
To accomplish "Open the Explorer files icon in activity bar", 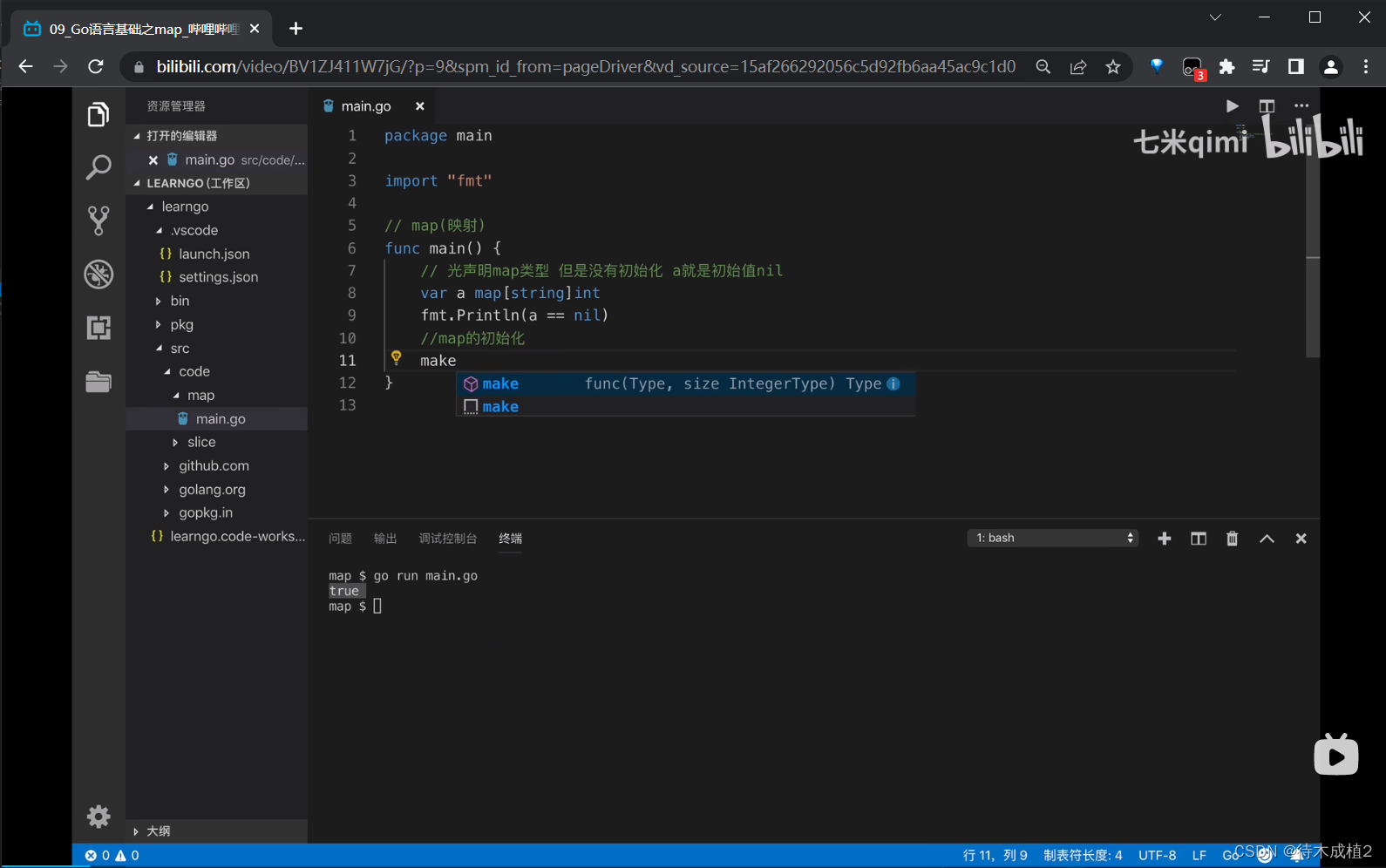I will [99, 114].
